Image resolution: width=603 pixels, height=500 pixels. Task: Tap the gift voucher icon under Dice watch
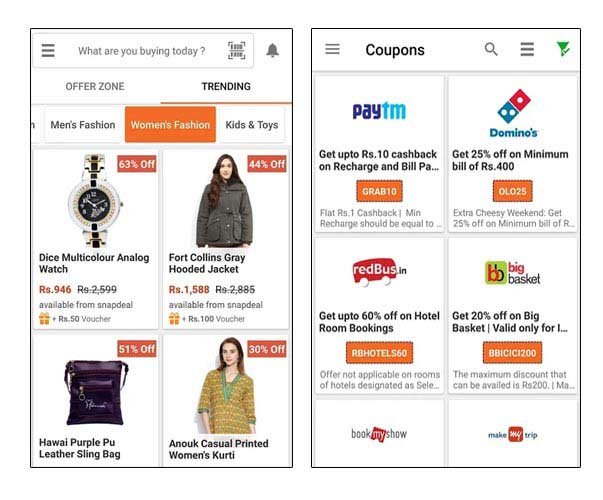click(x=44, y=319)
